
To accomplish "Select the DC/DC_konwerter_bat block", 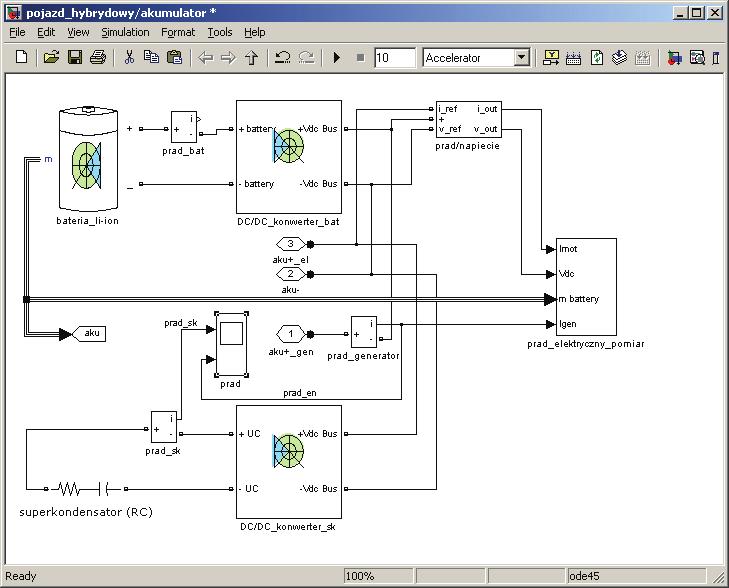I will [x=289, y=157].
